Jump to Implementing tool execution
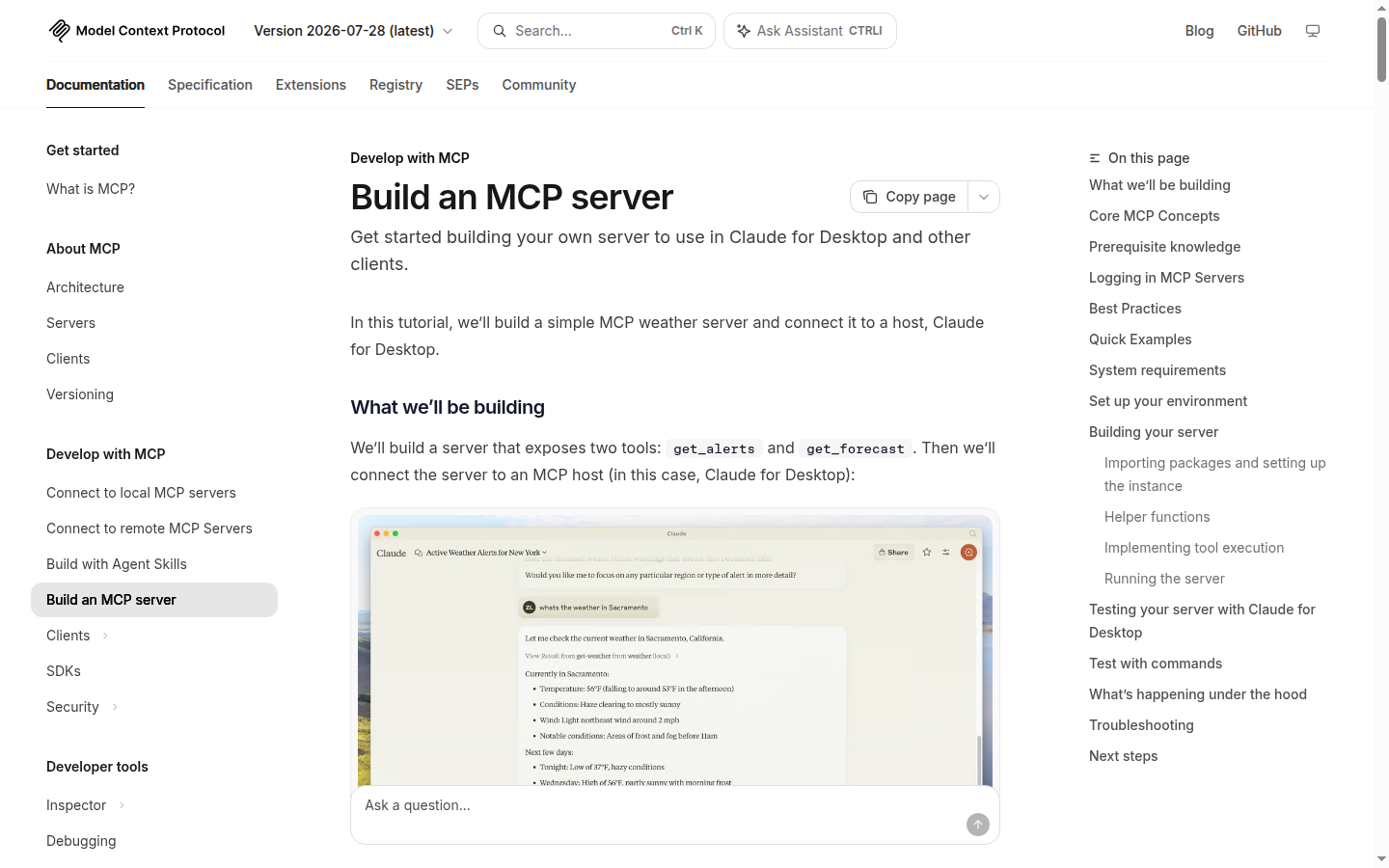 click(1194, 548)
